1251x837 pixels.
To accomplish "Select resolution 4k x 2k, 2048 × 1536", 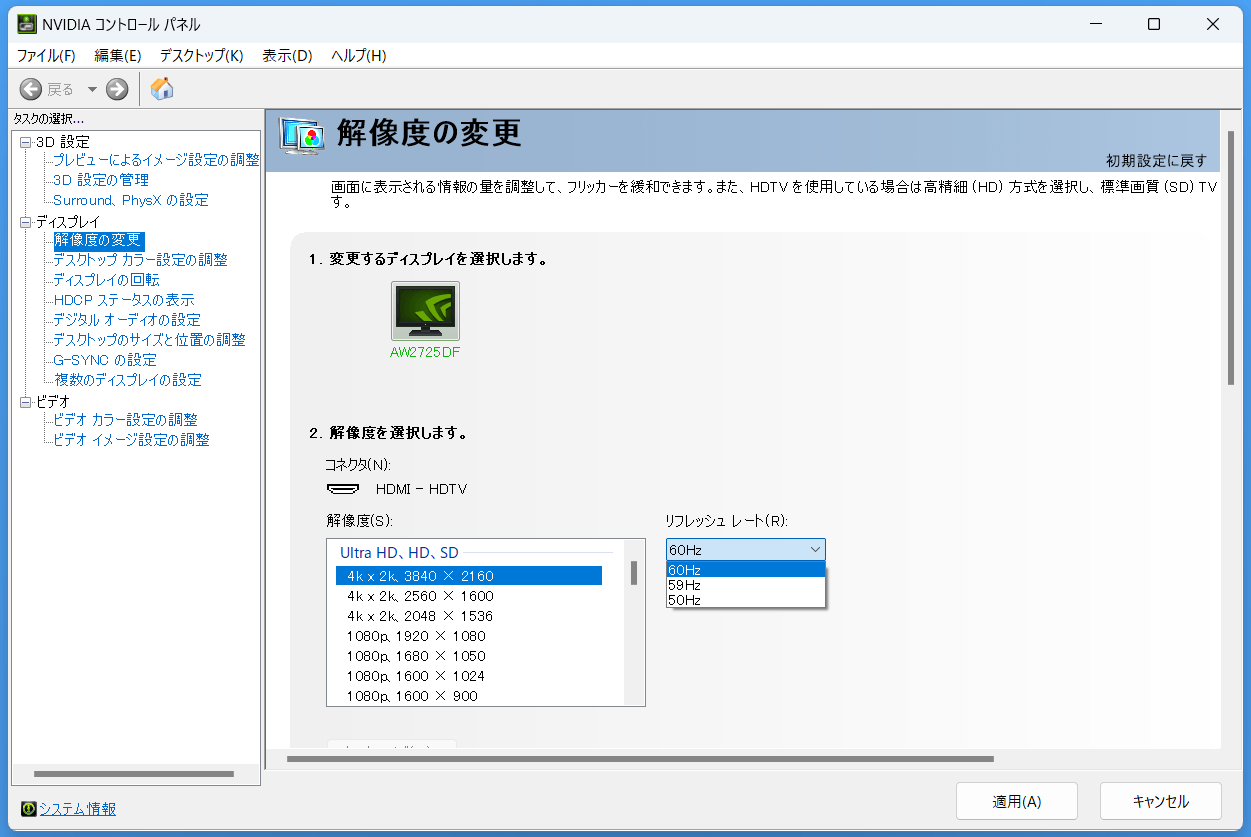I will click(x=469, y=616).
